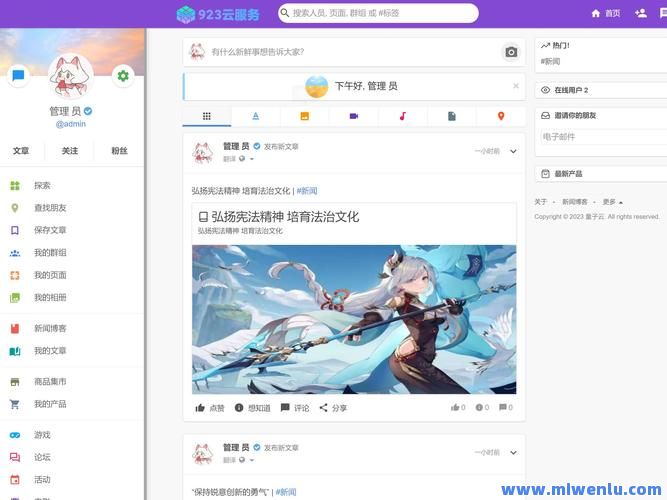Select the location pin filter icon
This screenshot has width=667, height=500.
pos(501,116)
